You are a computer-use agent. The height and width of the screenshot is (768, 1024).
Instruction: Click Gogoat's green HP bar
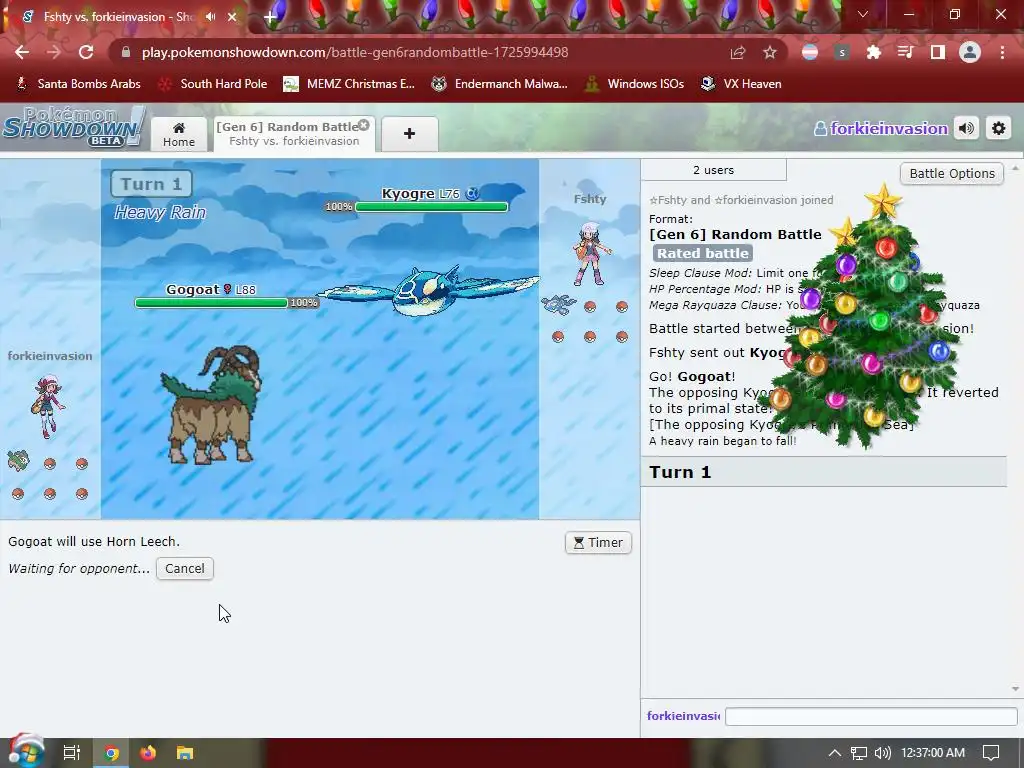212,303
